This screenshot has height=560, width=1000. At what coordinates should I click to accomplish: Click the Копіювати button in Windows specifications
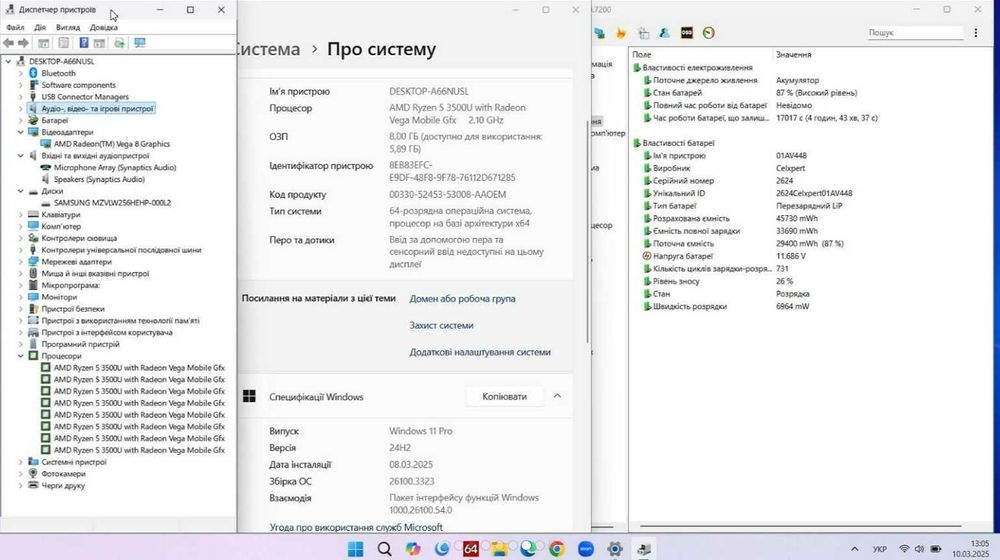(x=504, y=396)
